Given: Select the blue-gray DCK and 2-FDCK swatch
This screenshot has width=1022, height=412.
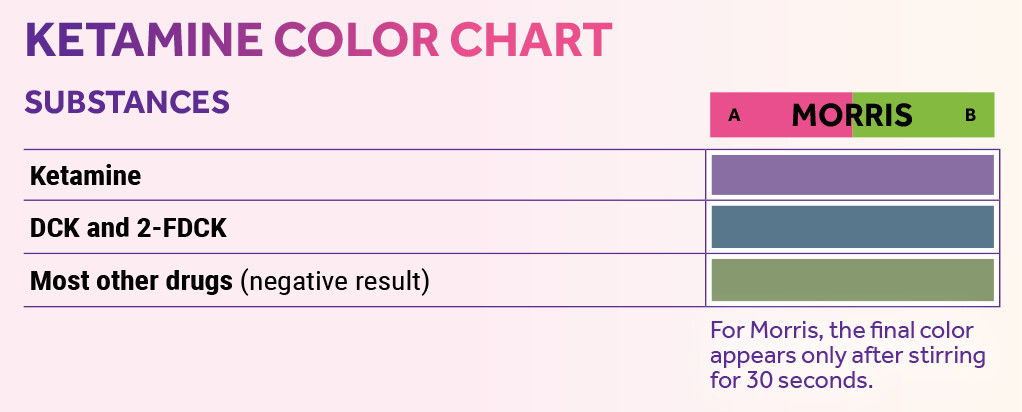Looking at the screenshot, I should (852, 226).
